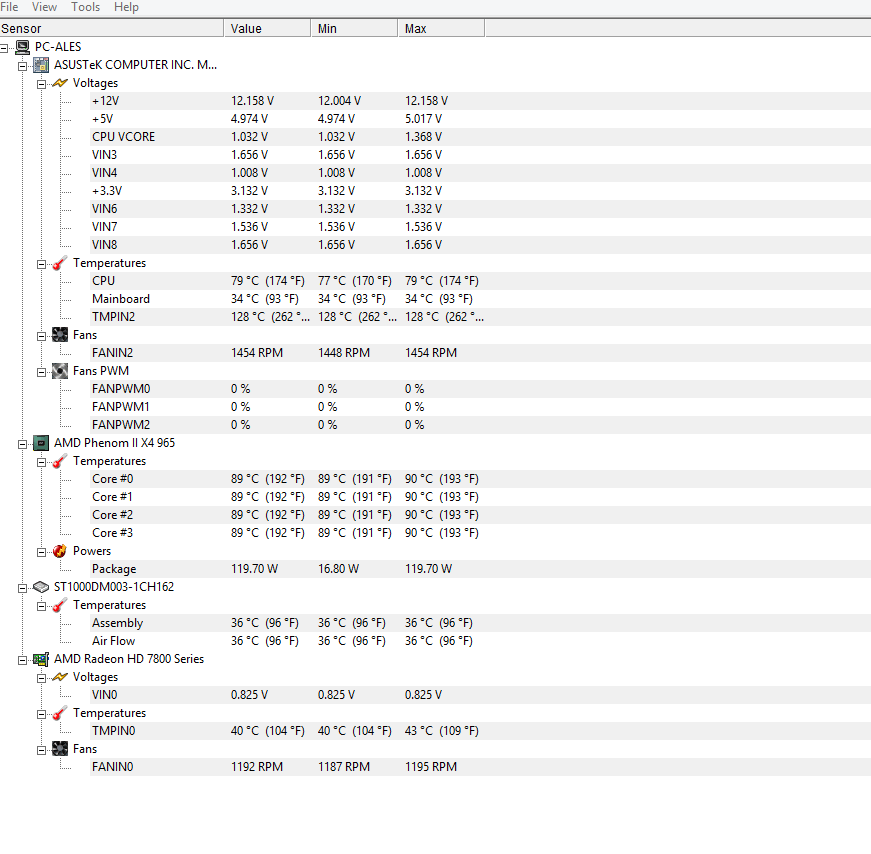Select the Package power row
This screenshot has height=854, width=871.
(480, 569)
